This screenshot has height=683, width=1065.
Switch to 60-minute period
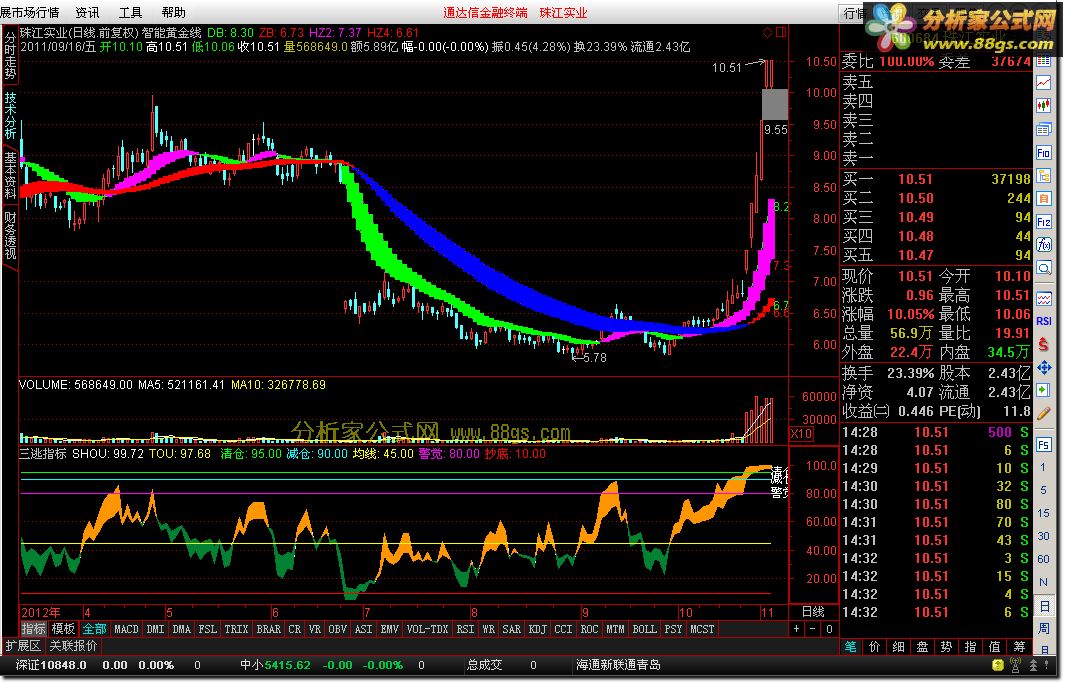[1043, 559]
